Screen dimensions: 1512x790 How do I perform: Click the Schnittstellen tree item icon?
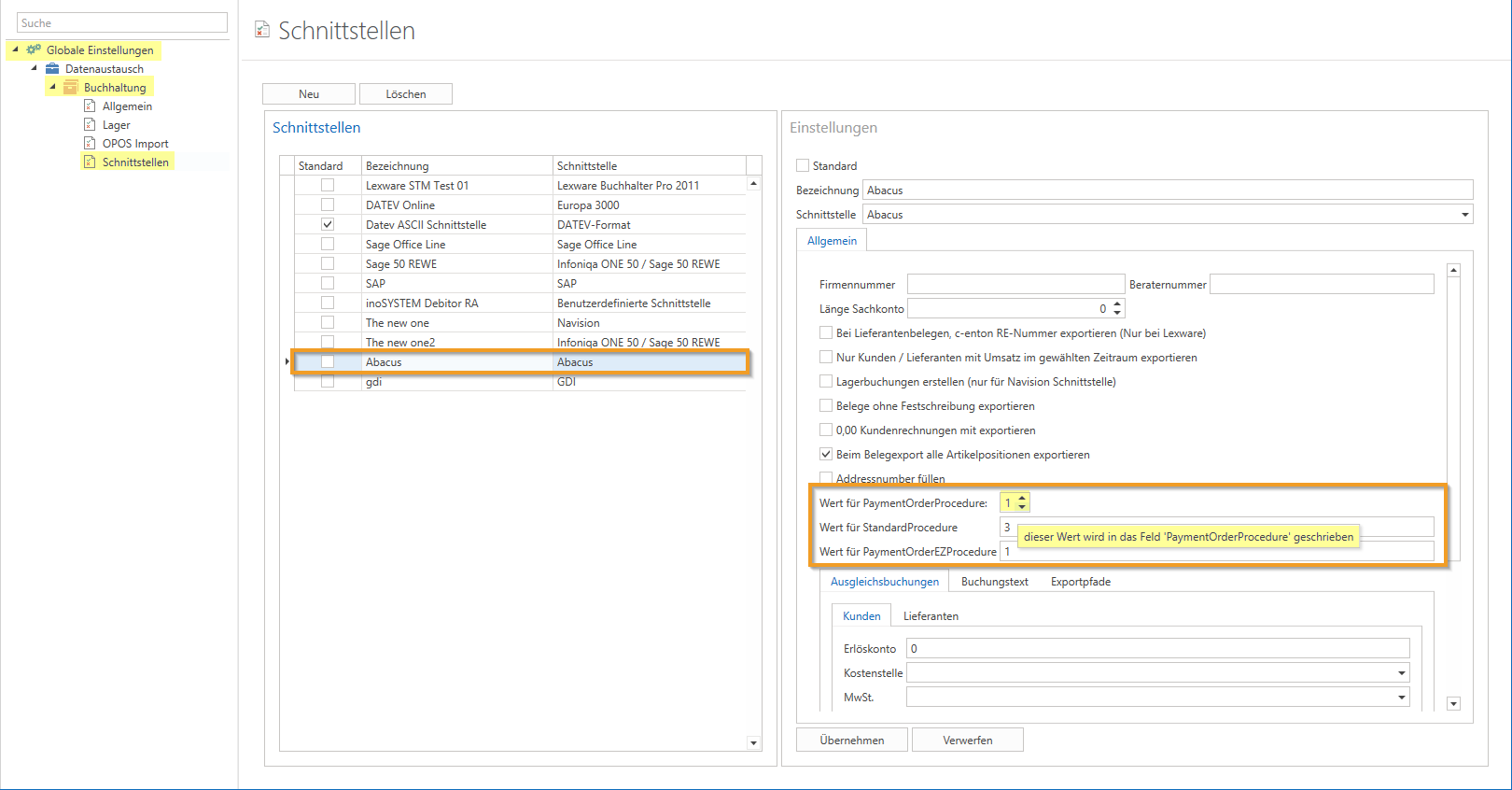[x=90, y=162]
